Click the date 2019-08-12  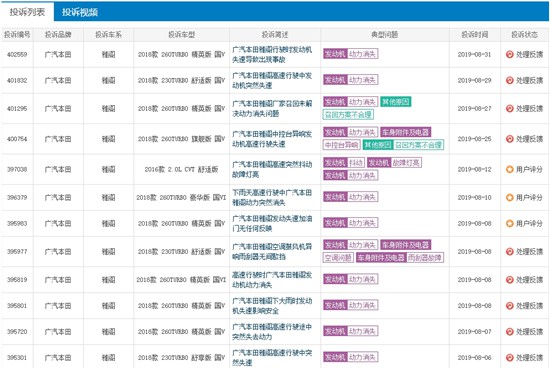click(475, 169)
